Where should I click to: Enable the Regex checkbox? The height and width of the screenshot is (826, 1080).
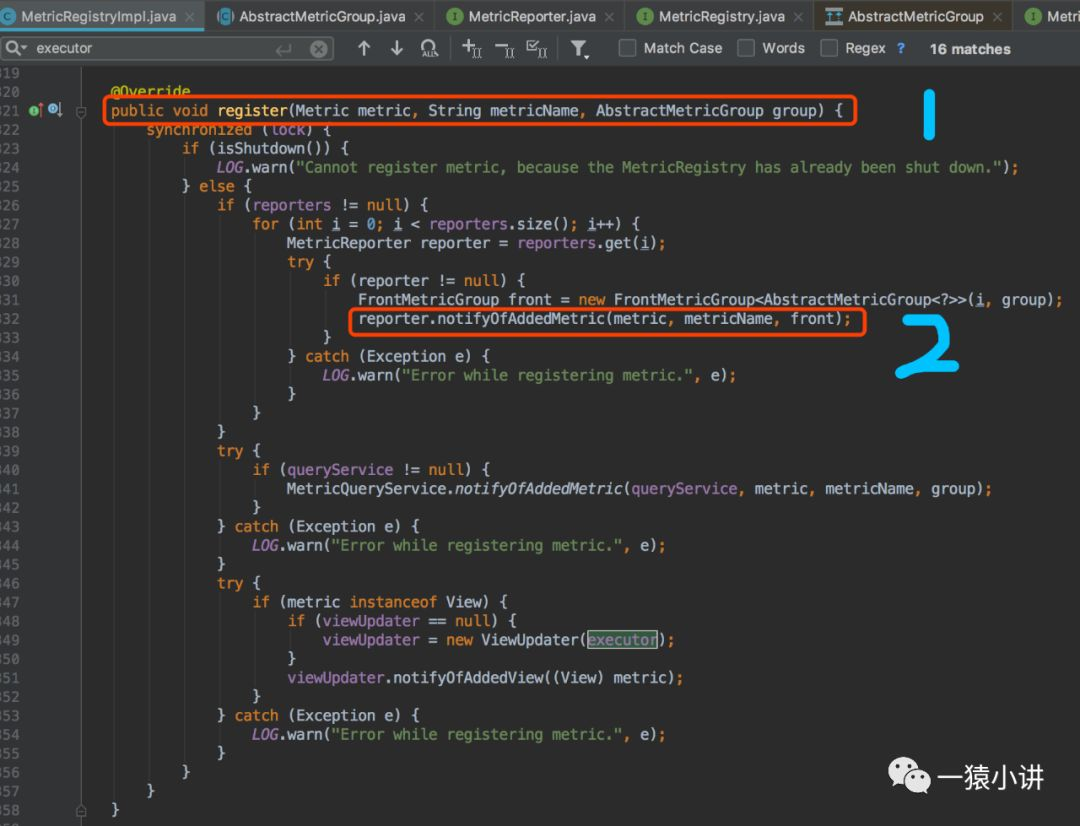(829, 48)
